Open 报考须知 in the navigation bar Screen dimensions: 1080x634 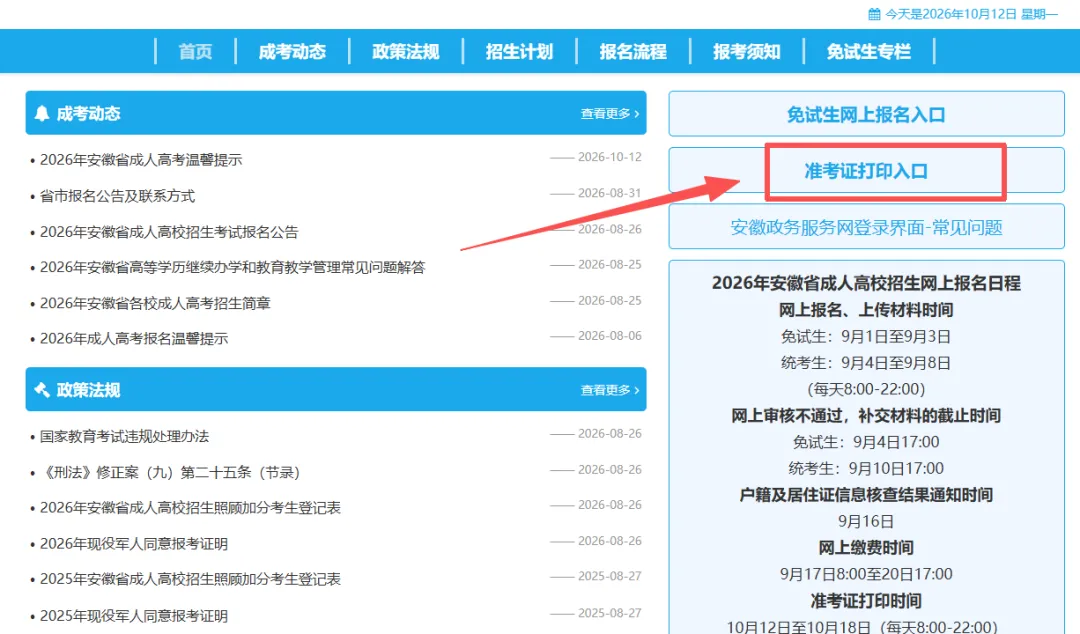pyautogui.click(x=747, y=52)
